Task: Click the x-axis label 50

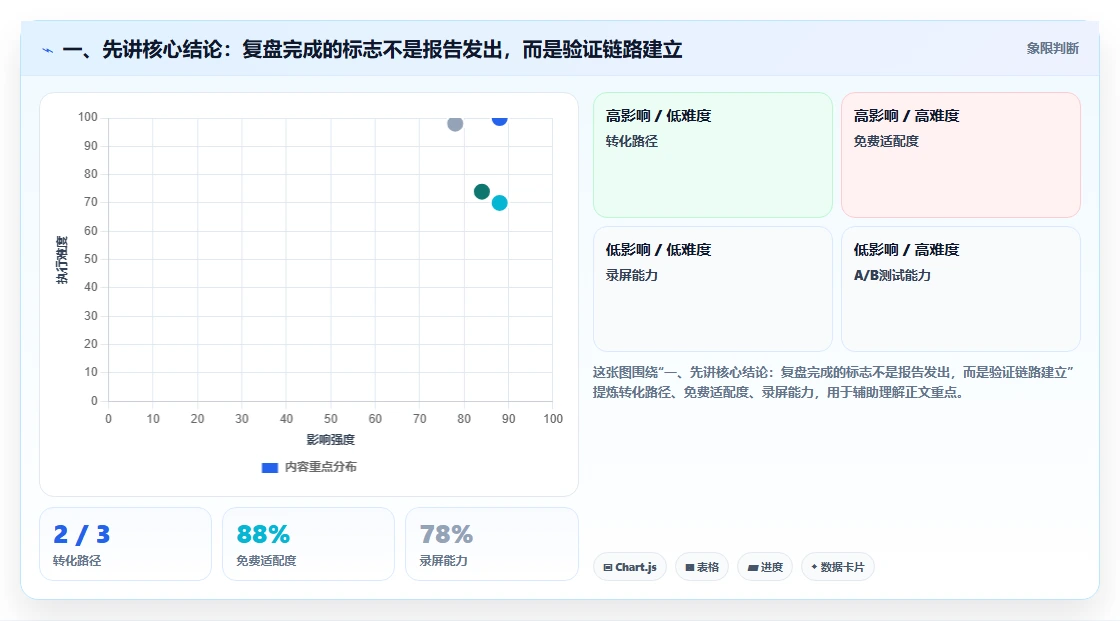Action: pyautogui.click(x=331, y=419)
